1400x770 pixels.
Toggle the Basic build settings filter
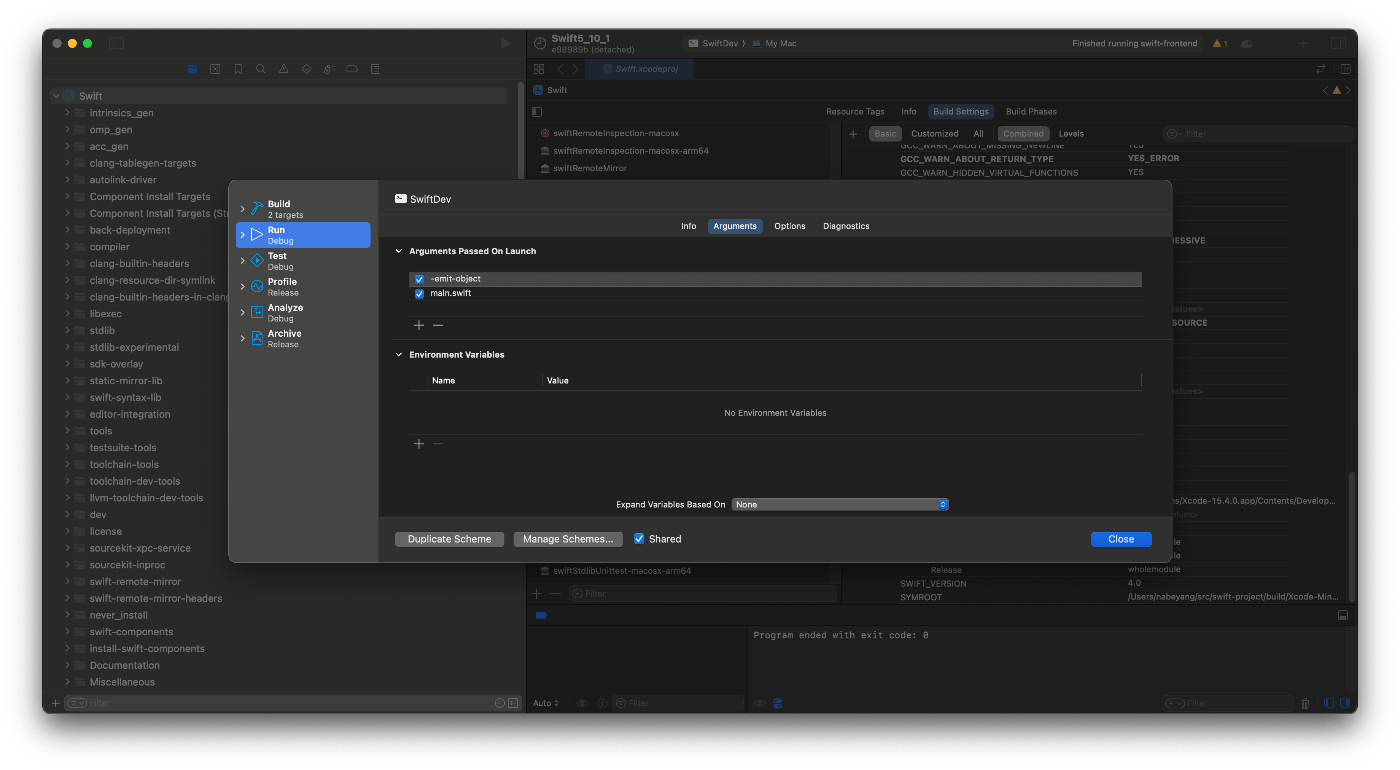pyautogui.click(x=885, y=134)
